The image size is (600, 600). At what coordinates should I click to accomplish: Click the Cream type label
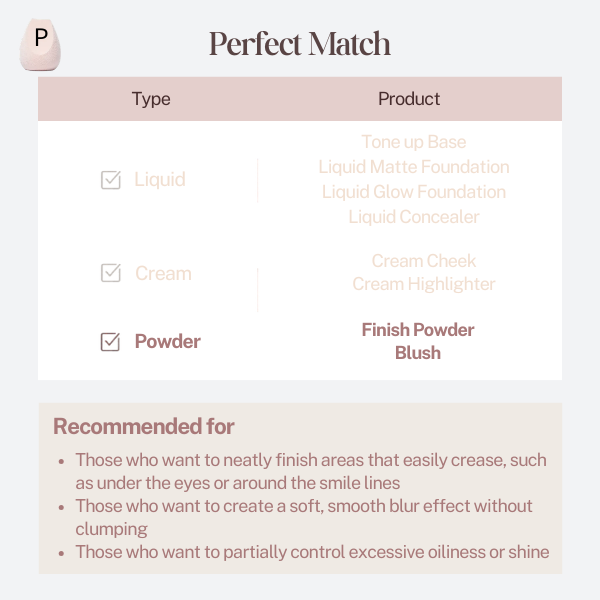pyautogui.click(x=163, y=273)
